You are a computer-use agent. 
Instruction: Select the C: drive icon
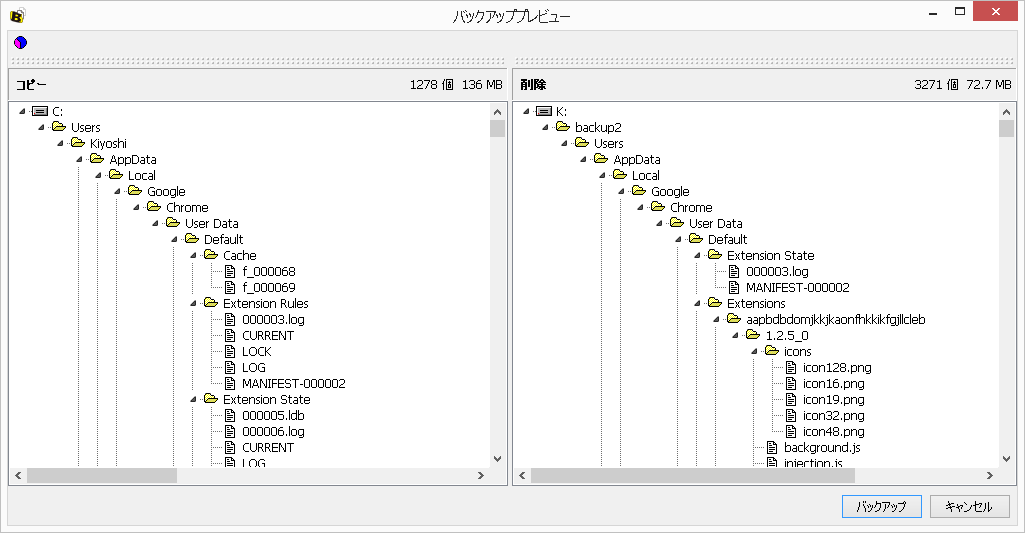[40, 111]
